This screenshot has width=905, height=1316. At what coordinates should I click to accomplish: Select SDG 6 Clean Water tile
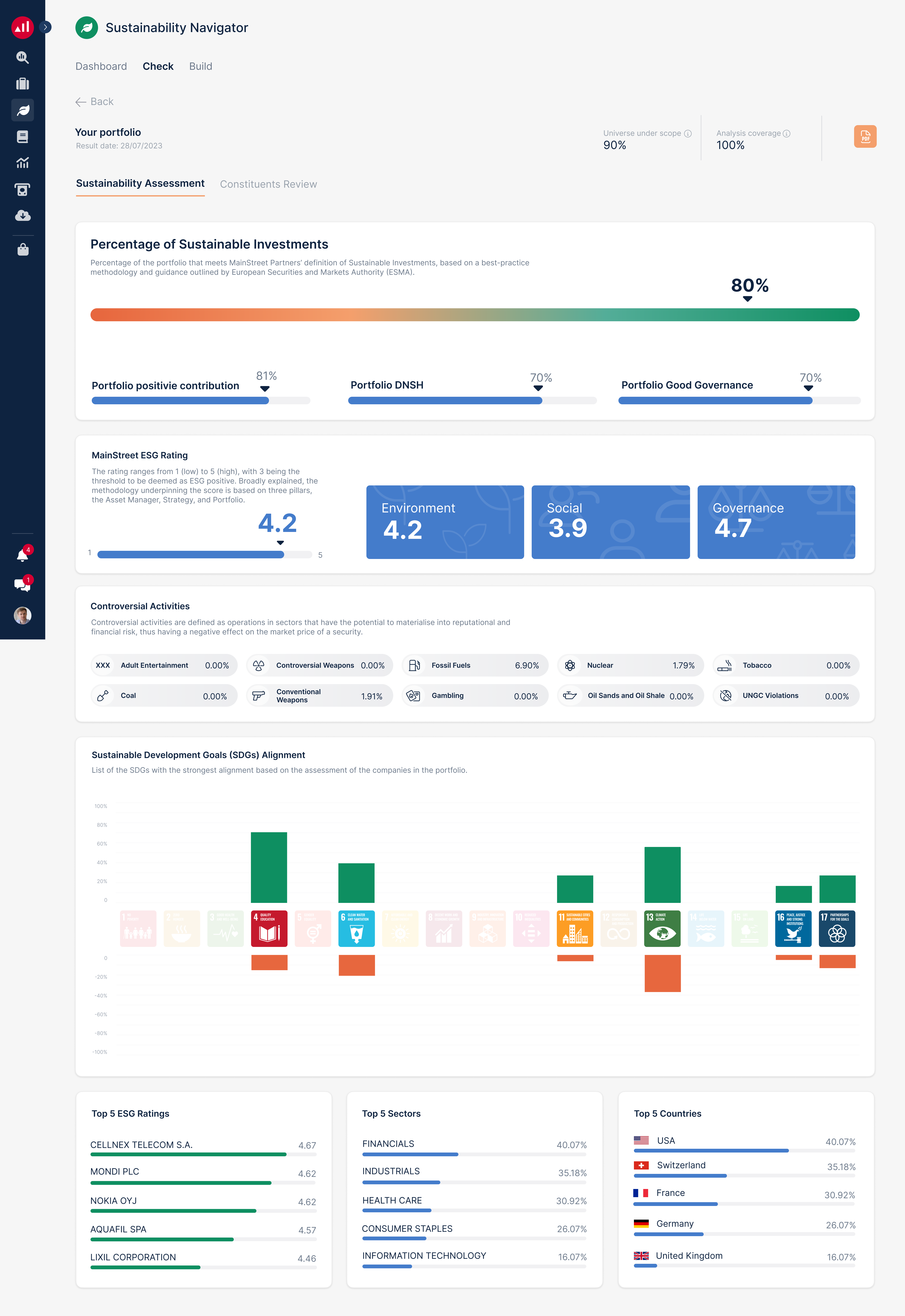click(x=357, y=928)
